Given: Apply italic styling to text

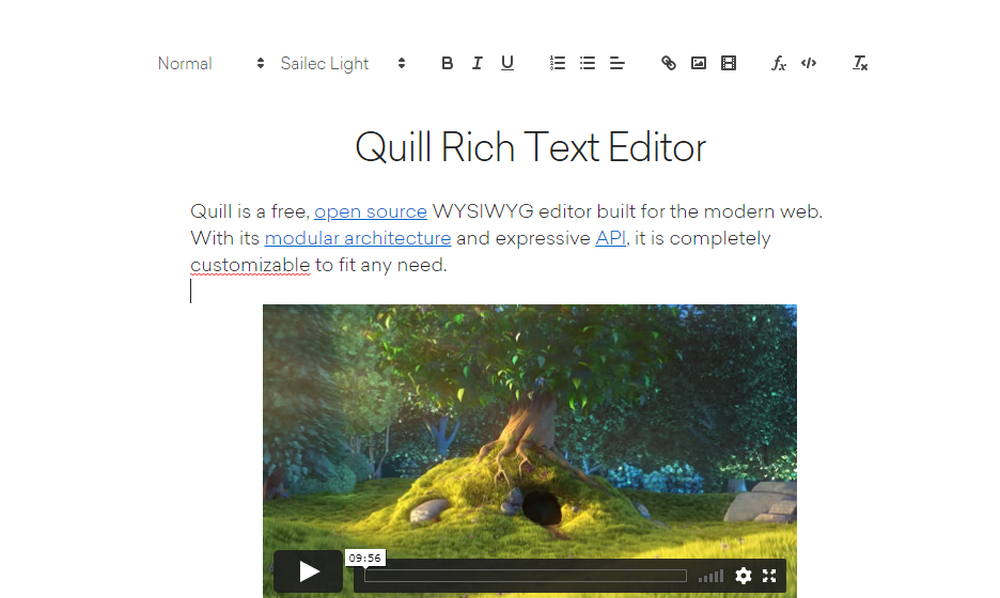Looking at the screenshot, I should [477, 63].
